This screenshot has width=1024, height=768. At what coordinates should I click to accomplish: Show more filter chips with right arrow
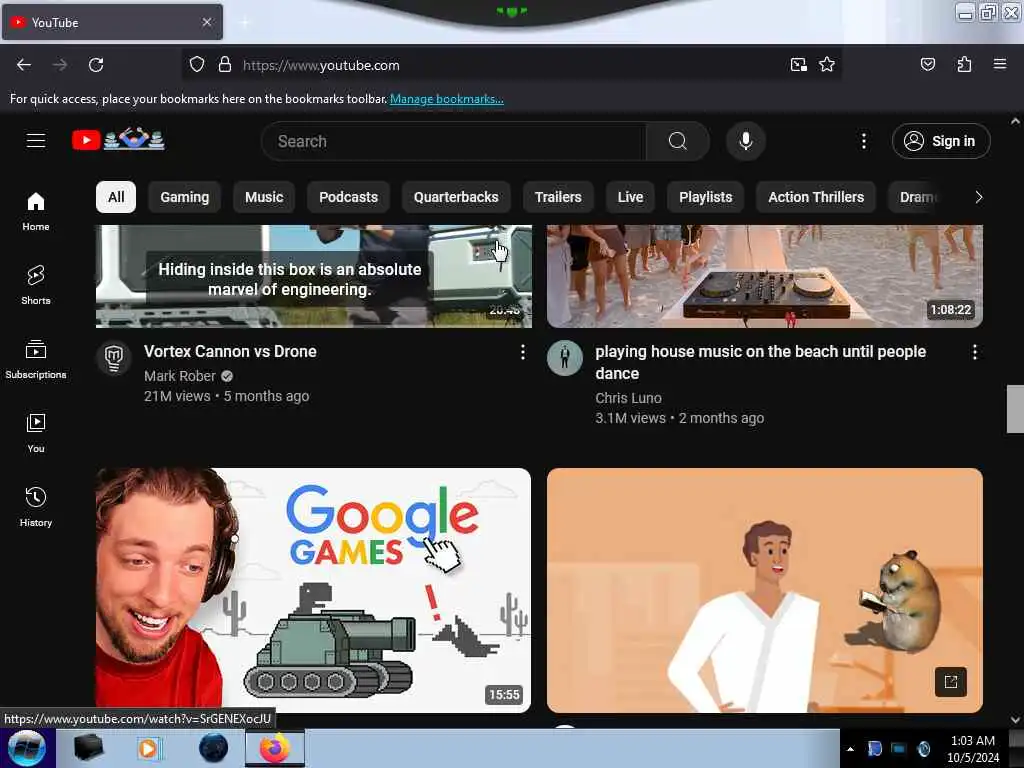[x=978, y=197]
